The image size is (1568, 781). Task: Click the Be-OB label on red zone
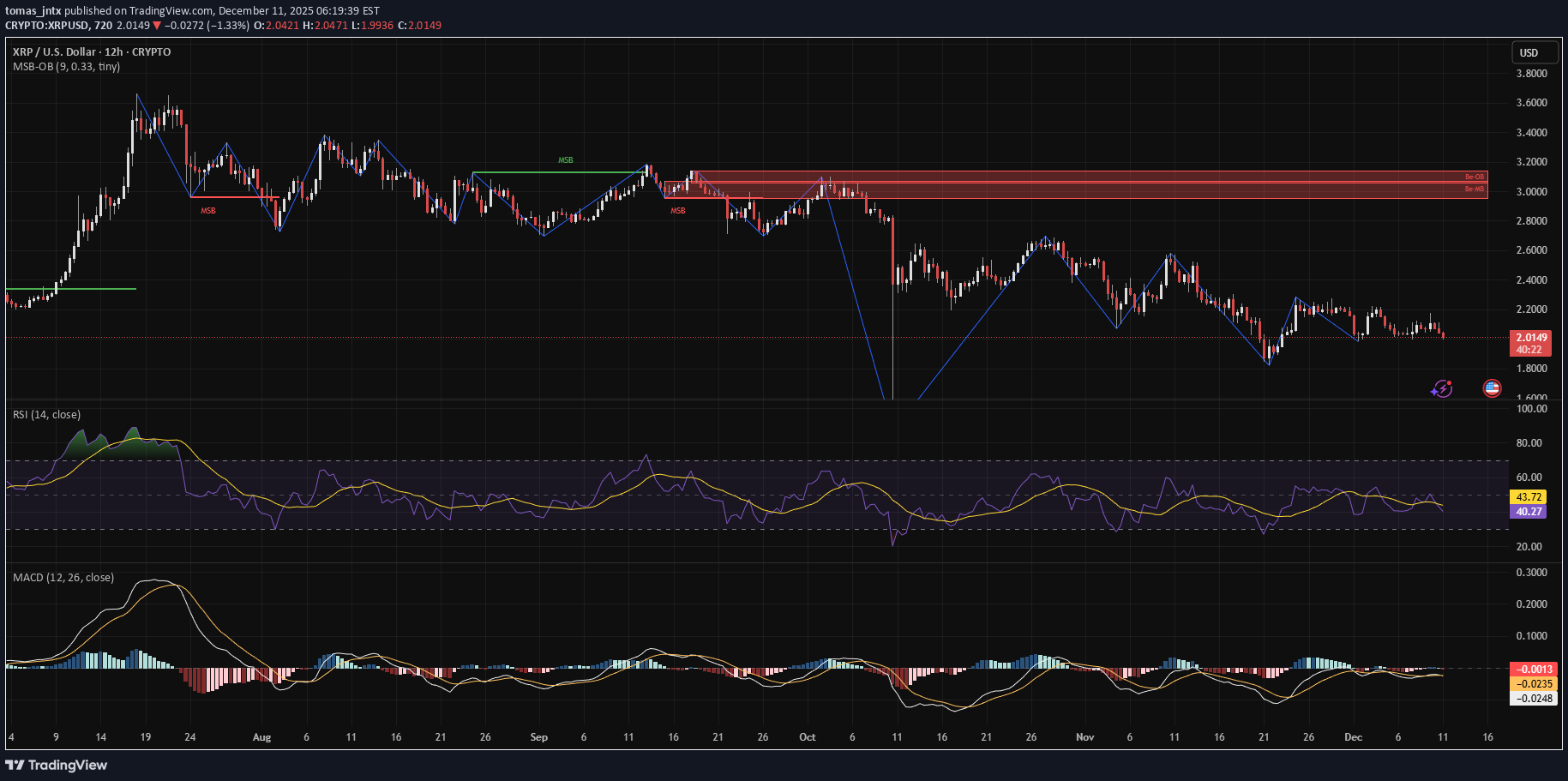[1474, 177]
